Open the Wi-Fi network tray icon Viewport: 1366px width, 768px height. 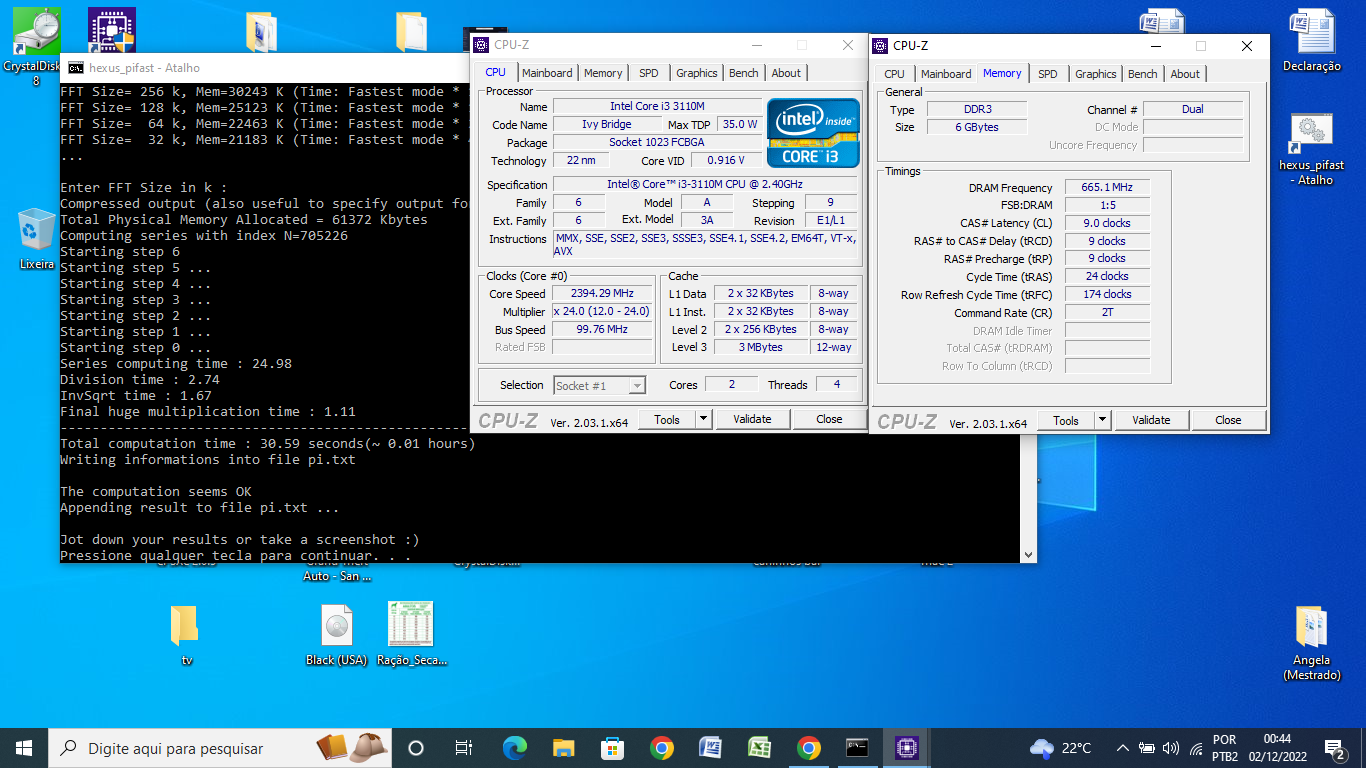click(1196, 748)
